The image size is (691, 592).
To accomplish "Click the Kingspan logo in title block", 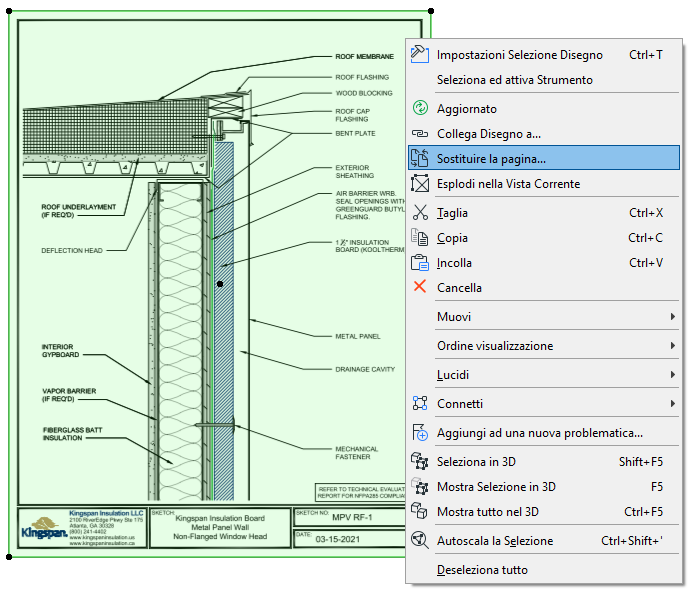I will 42,527.
